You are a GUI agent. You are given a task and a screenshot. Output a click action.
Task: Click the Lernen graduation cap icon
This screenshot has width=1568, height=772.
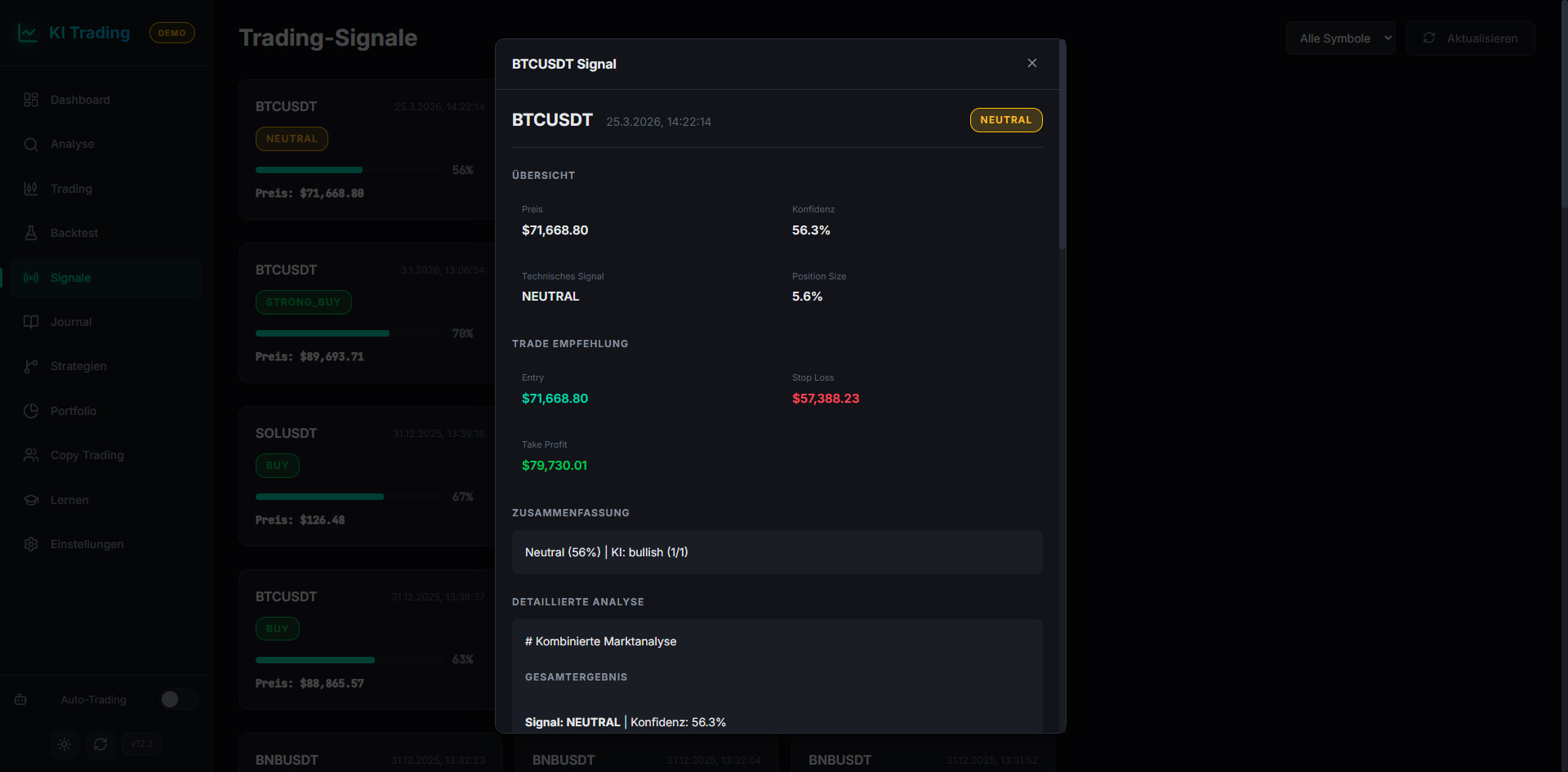point(31,500)
